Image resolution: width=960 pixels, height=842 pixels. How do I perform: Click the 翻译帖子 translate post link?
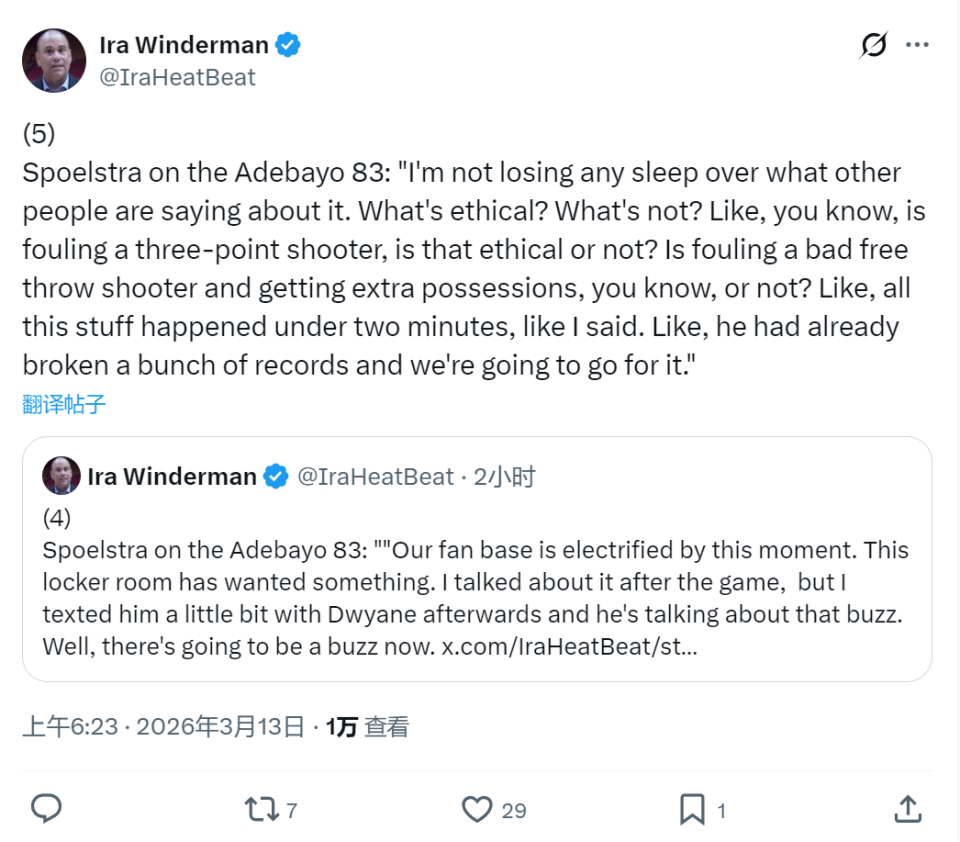[64, 404]
